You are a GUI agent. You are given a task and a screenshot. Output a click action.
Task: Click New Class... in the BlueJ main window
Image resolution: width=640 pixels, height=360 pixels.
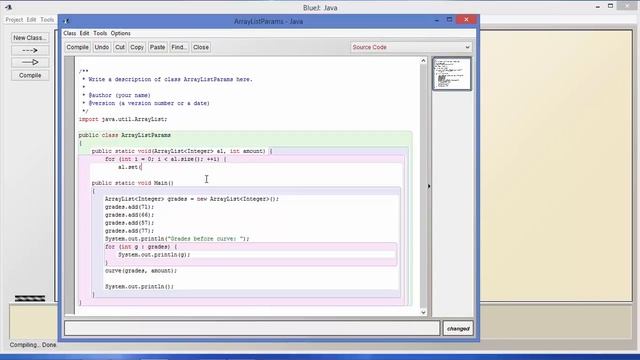[x=30, y=38]
